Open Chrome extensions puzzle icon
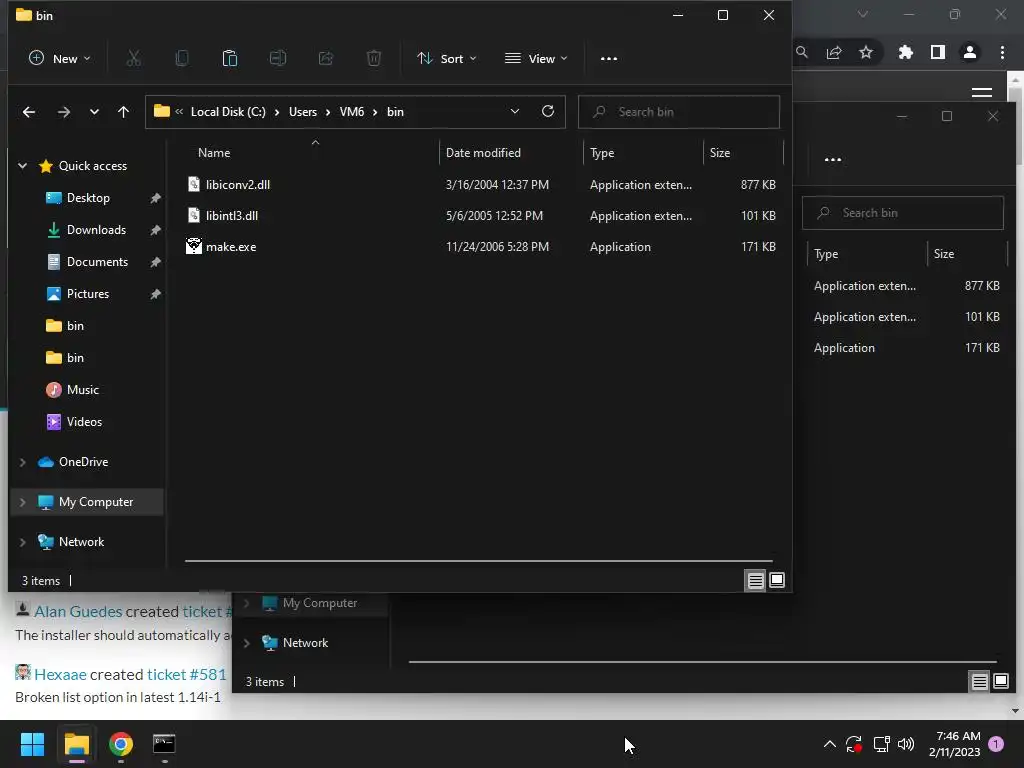1024x768 pixels. coord(906,52)
